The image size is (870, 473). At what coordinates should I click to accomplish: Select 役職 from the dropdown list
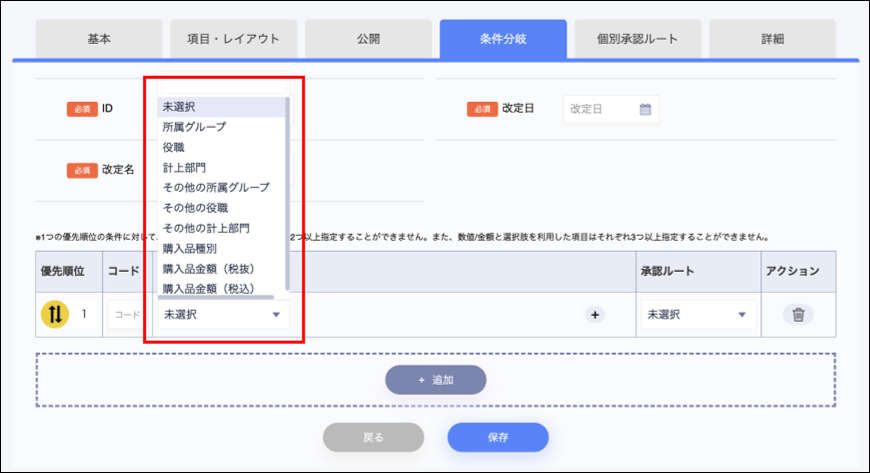(x=221, y=147)
